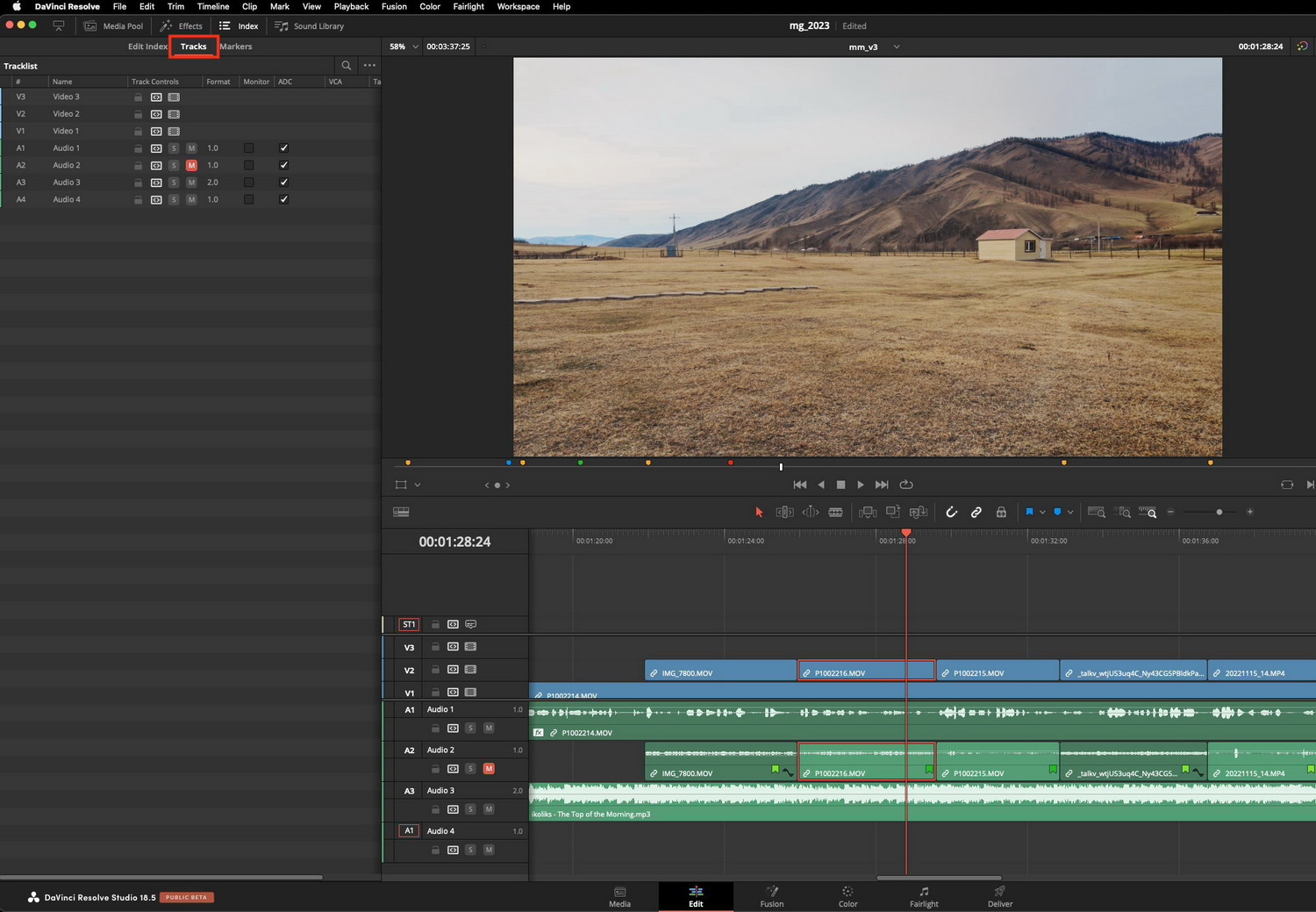Switch to the Tracks tab
The width and height of the screenshot is (1316, 912).
[193, 47]
